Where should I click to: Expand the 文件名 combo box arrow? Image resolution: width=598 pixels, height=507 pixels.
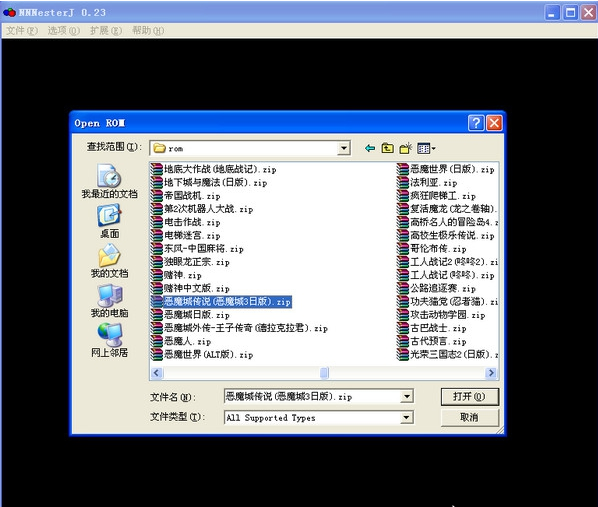click(407, 397)
